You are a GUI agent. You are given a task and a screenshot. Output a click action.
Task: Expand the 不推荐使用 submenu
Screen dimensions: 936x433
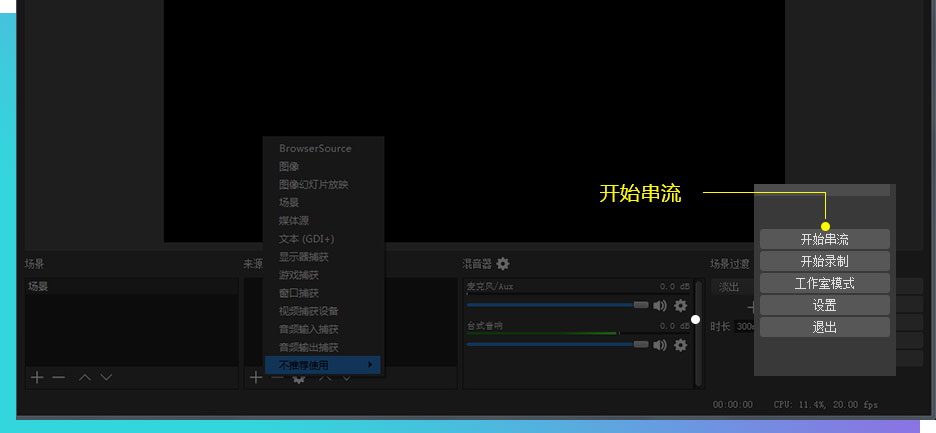point(323,365)
